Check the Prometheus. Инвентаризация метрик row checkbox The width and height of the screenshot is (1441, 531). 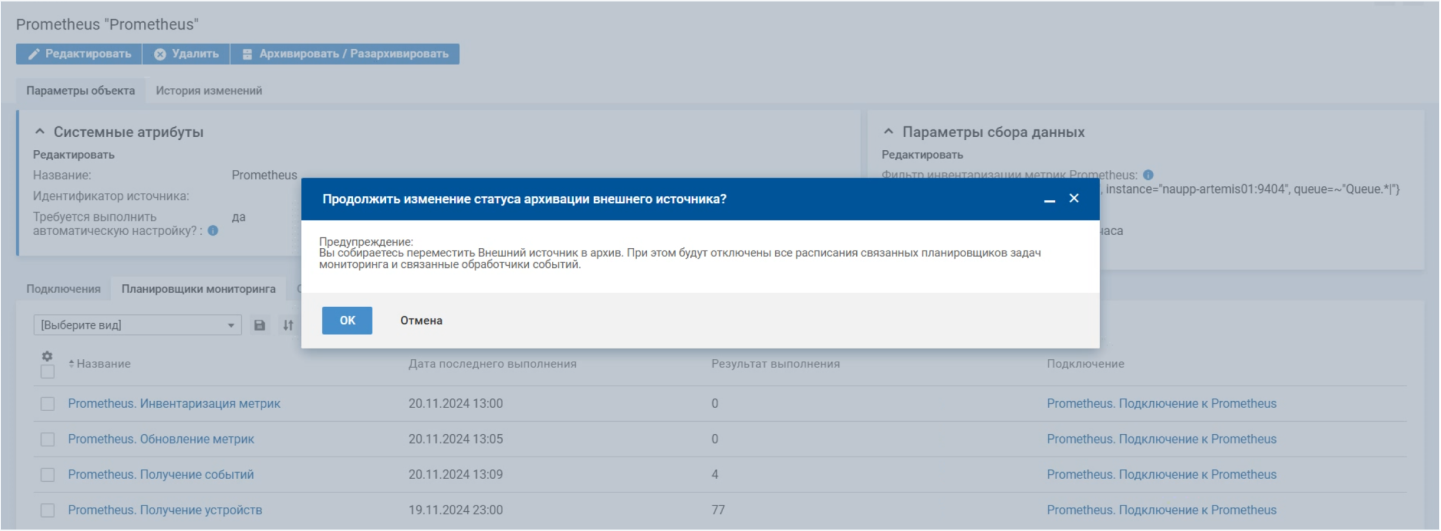point(47,404)
